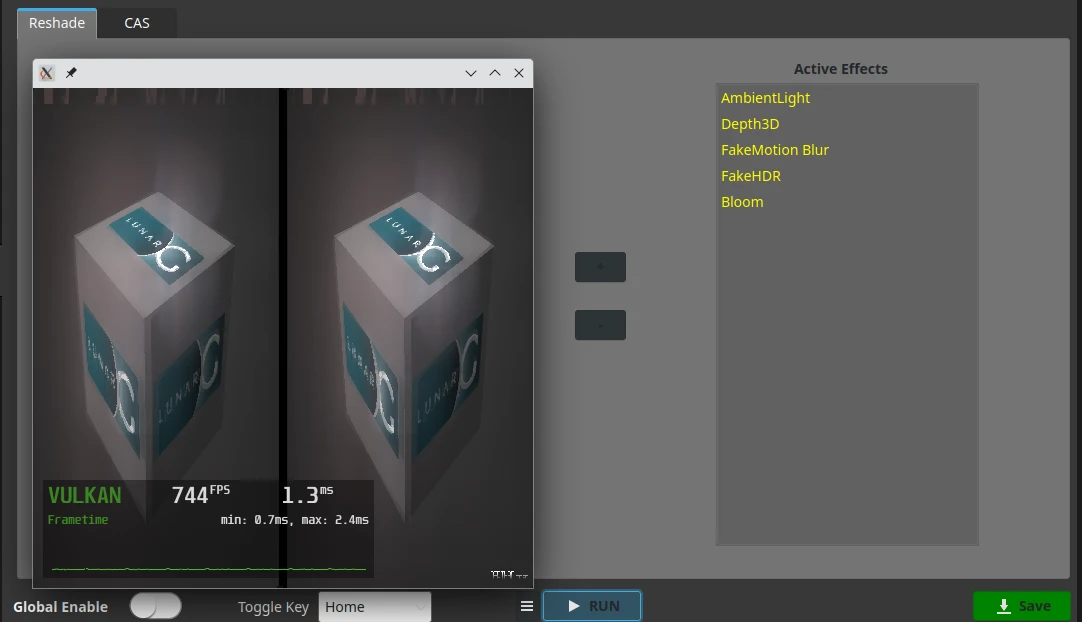Pick Bloom from the Active Effects list
The width and height of the screenshot is (1082, 622).
tap(742, 202)
